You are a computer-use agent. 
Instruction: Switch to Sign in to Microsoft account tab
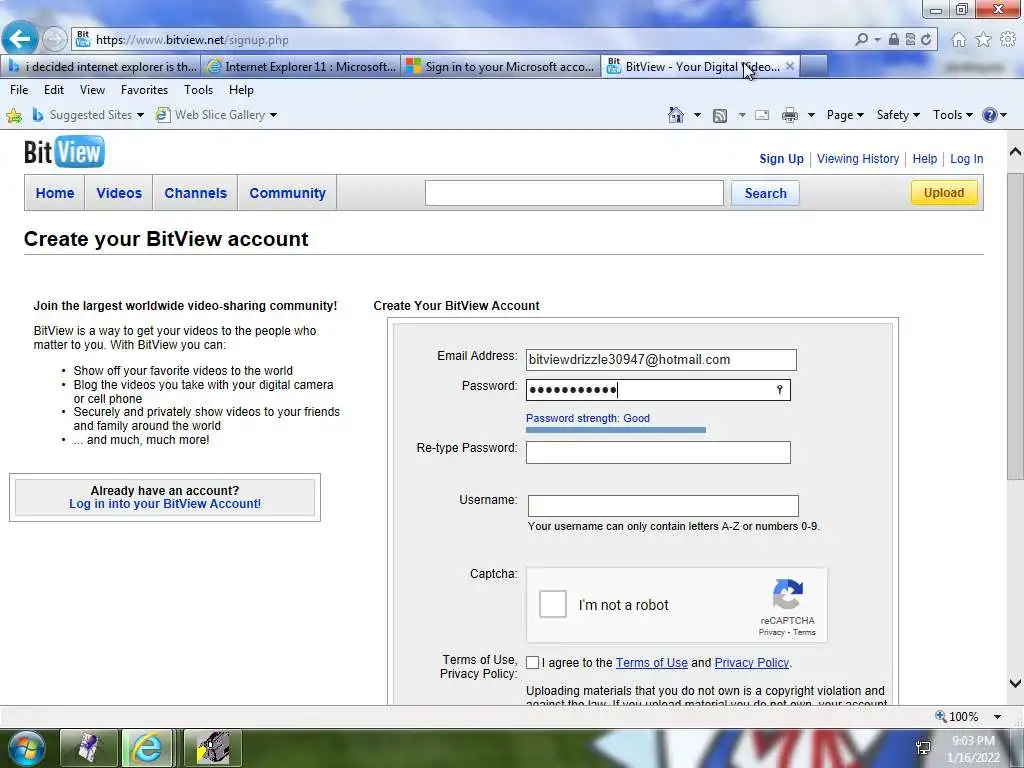point(500,67)
